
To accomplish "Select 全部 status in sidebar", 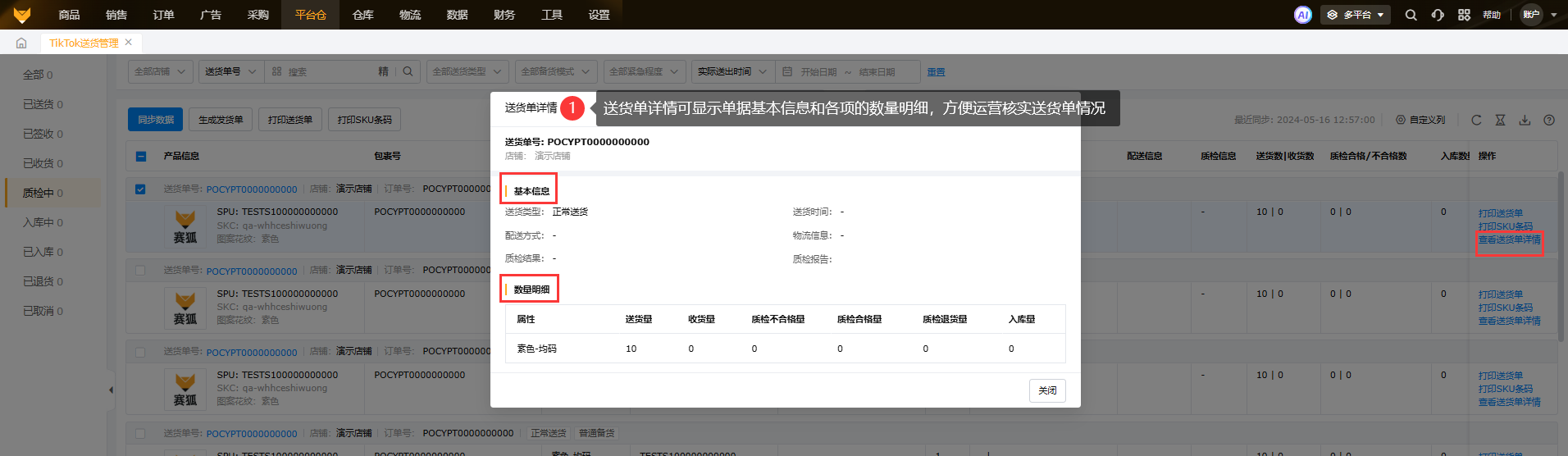I will 38,75.
